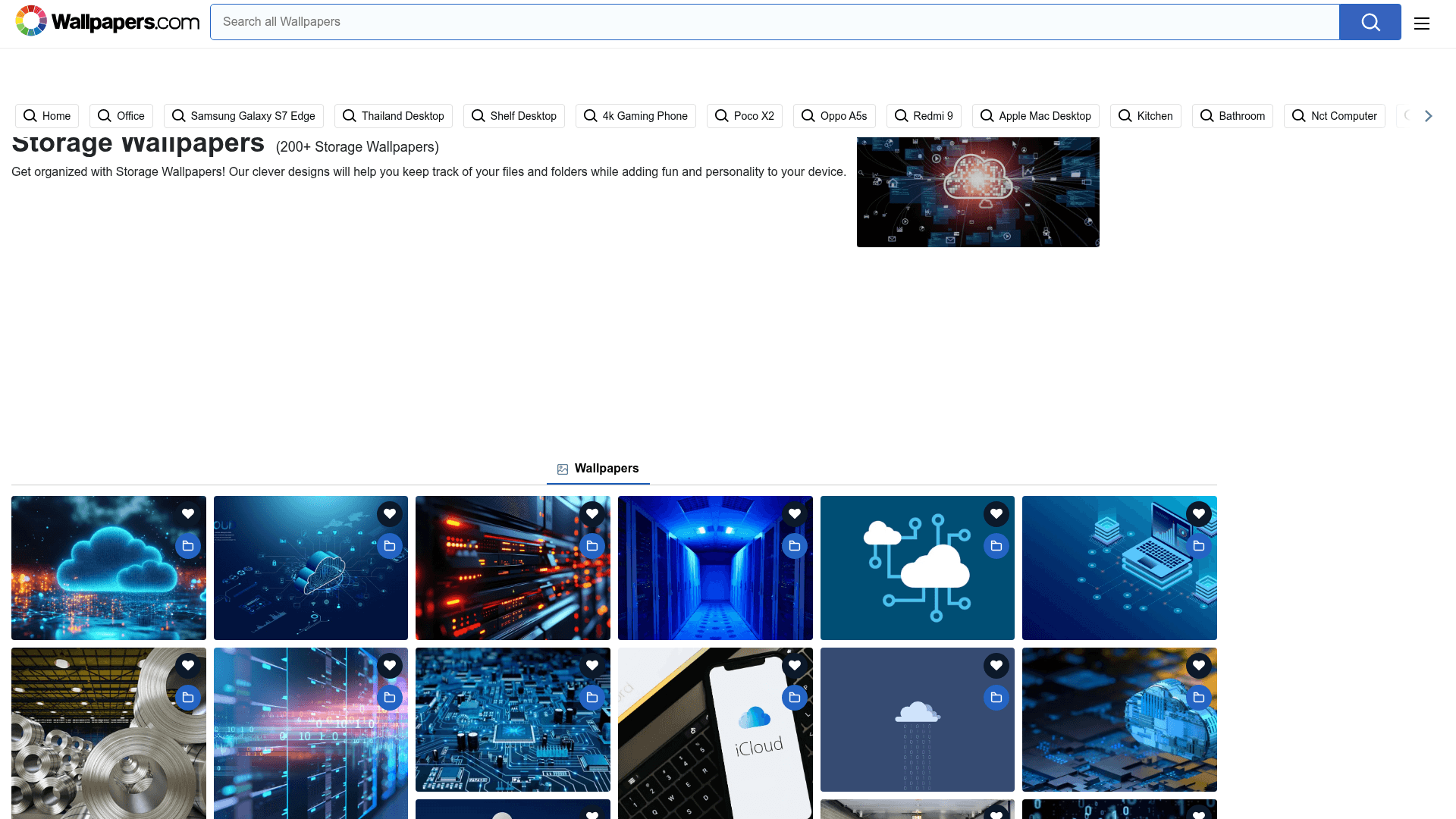
Task: Favorite the isometric laptop wallpaper
Action: pos(1199,514)
